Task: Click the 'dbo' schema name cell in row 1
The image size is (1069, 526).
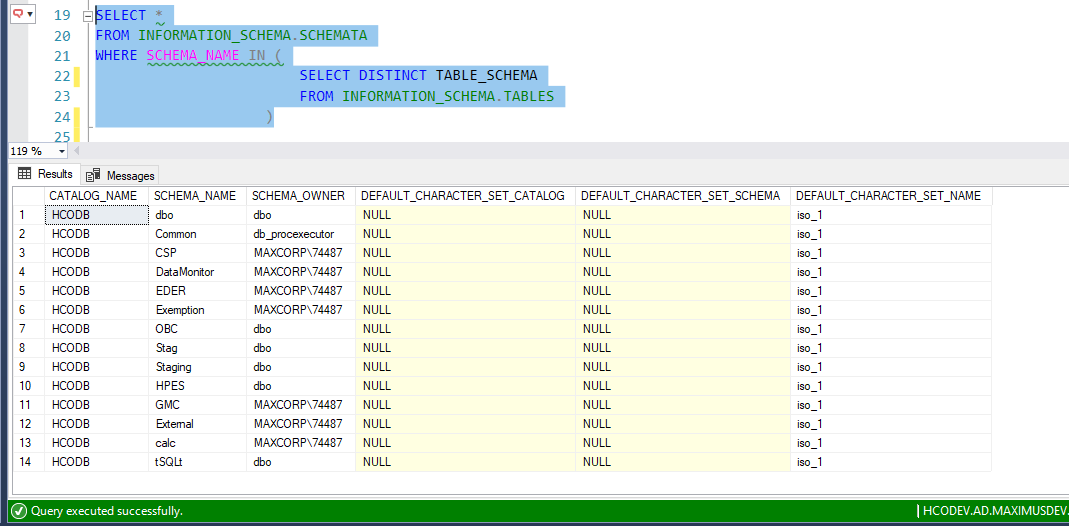Action: tap(198, 215)
